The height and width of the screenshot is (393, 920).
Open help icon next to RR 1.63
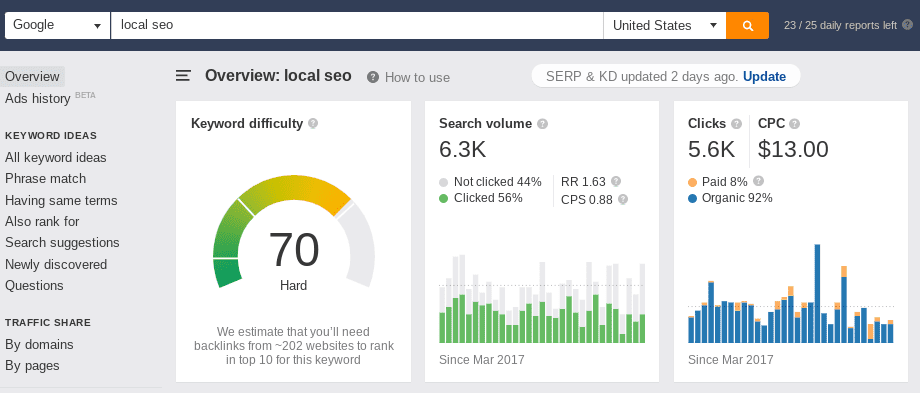pyautogui.click(x=616, y=181)
